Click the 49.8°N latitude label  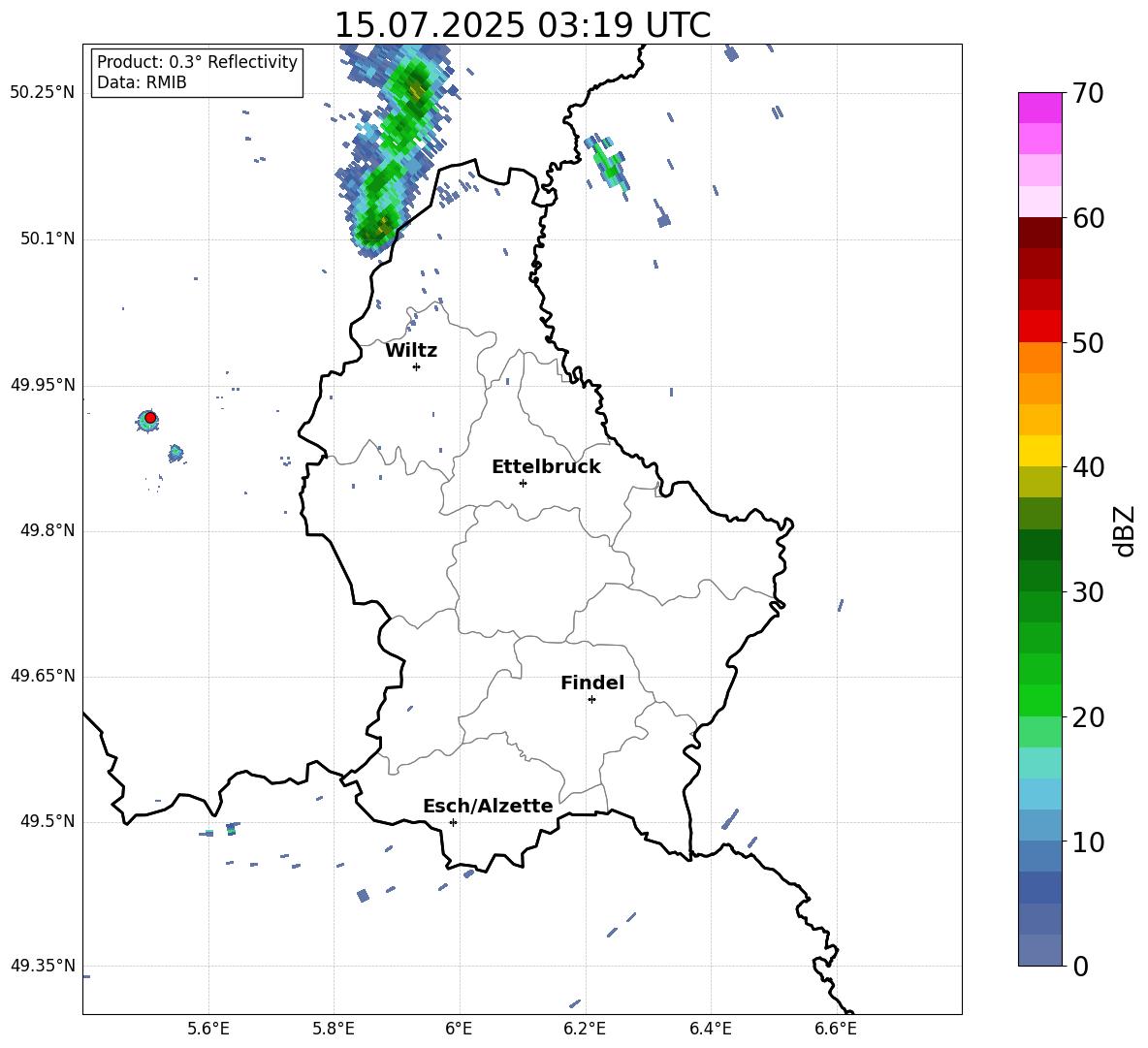pos(47,530)
